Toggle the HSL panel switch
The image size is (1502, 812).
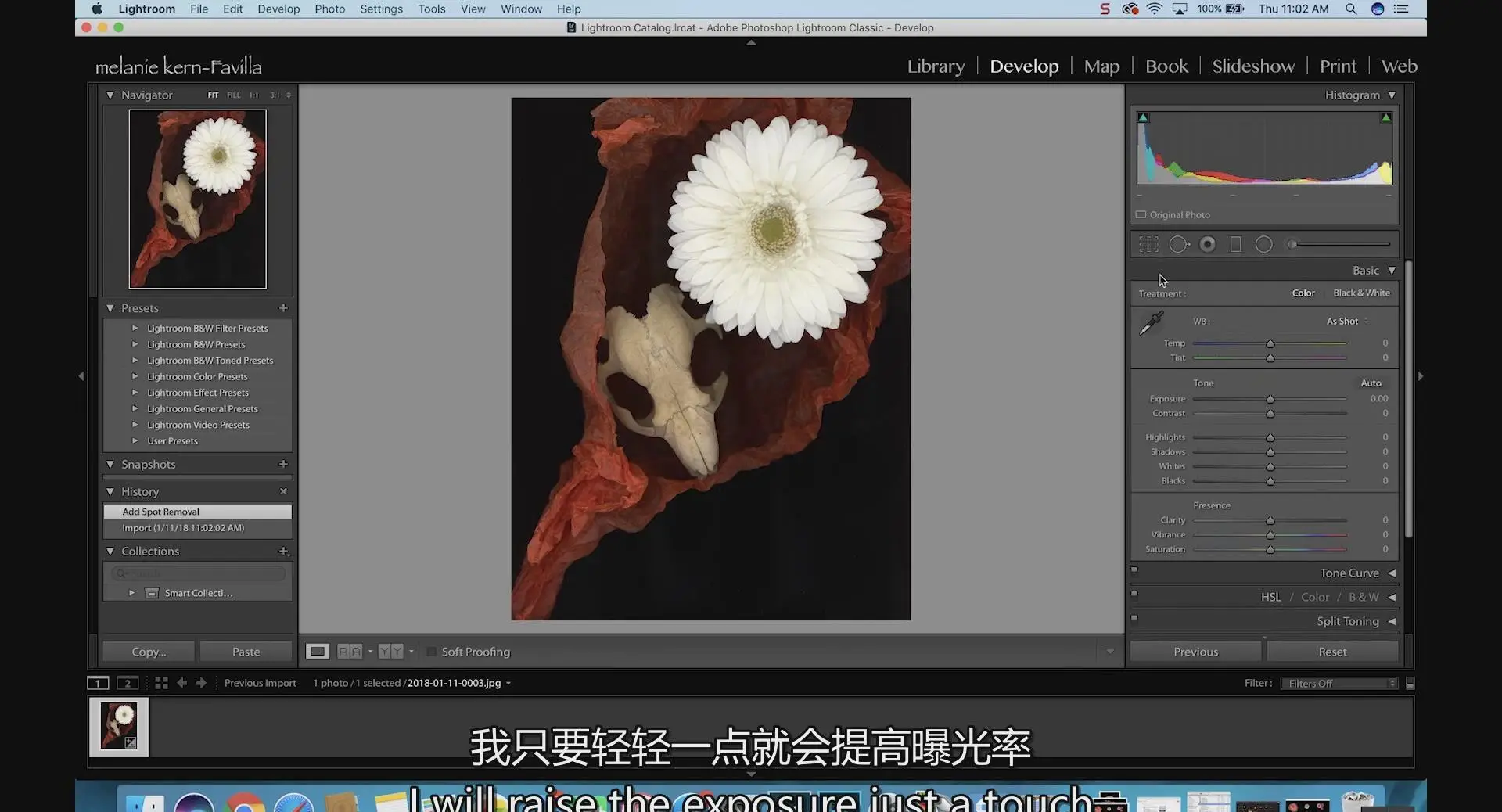[1134, 594]
